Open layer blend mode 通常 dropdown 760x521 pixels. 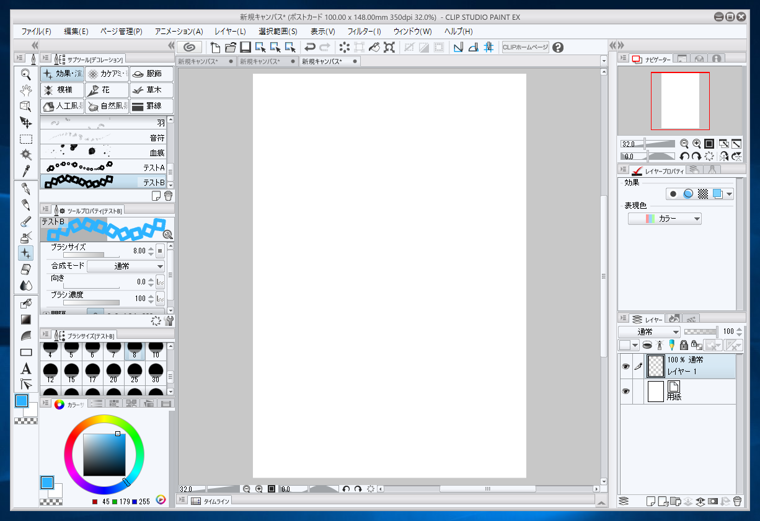coord(649,332)
